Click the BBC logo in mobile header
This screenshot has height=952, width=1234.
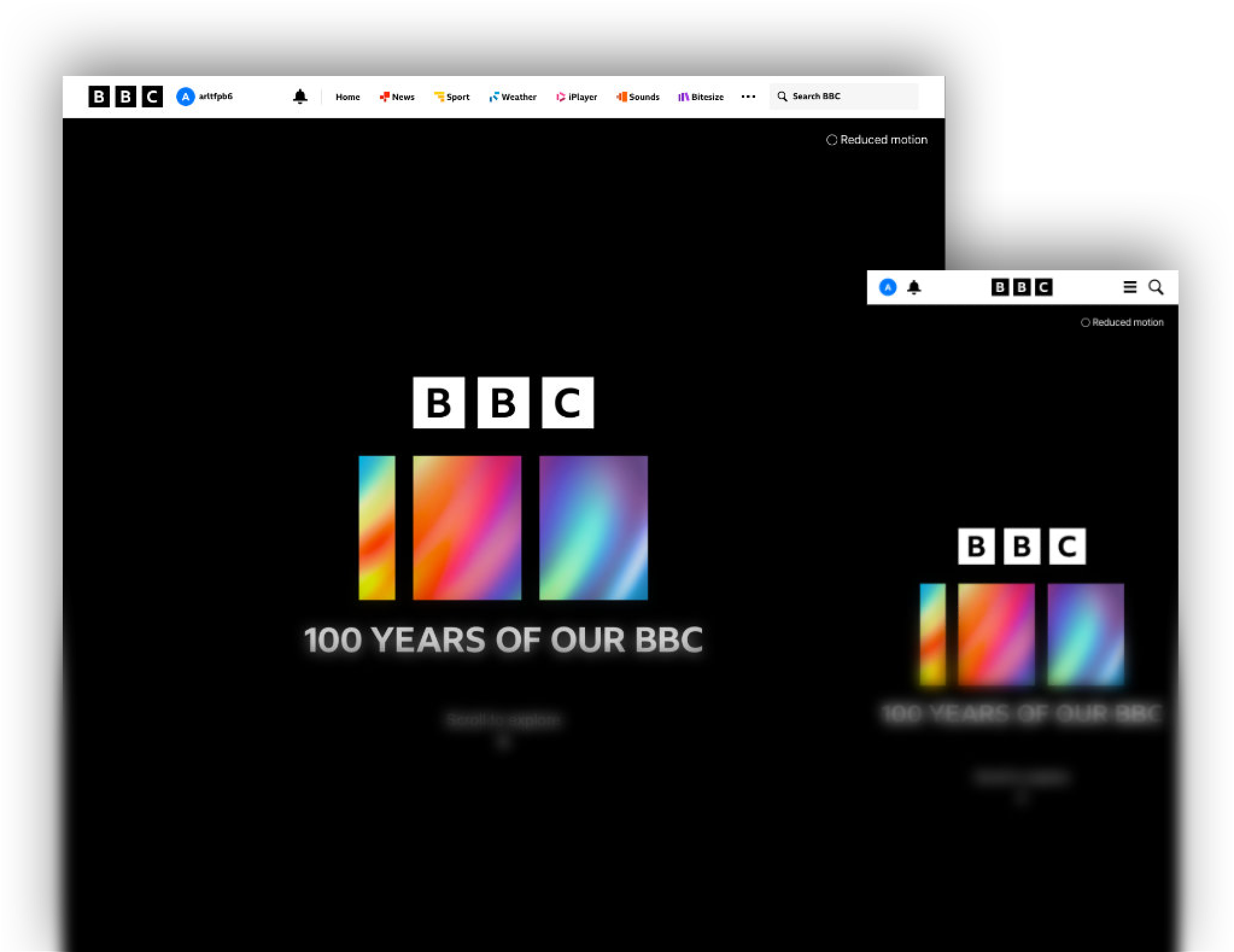pyautogui.click(x=1022, y=287)
